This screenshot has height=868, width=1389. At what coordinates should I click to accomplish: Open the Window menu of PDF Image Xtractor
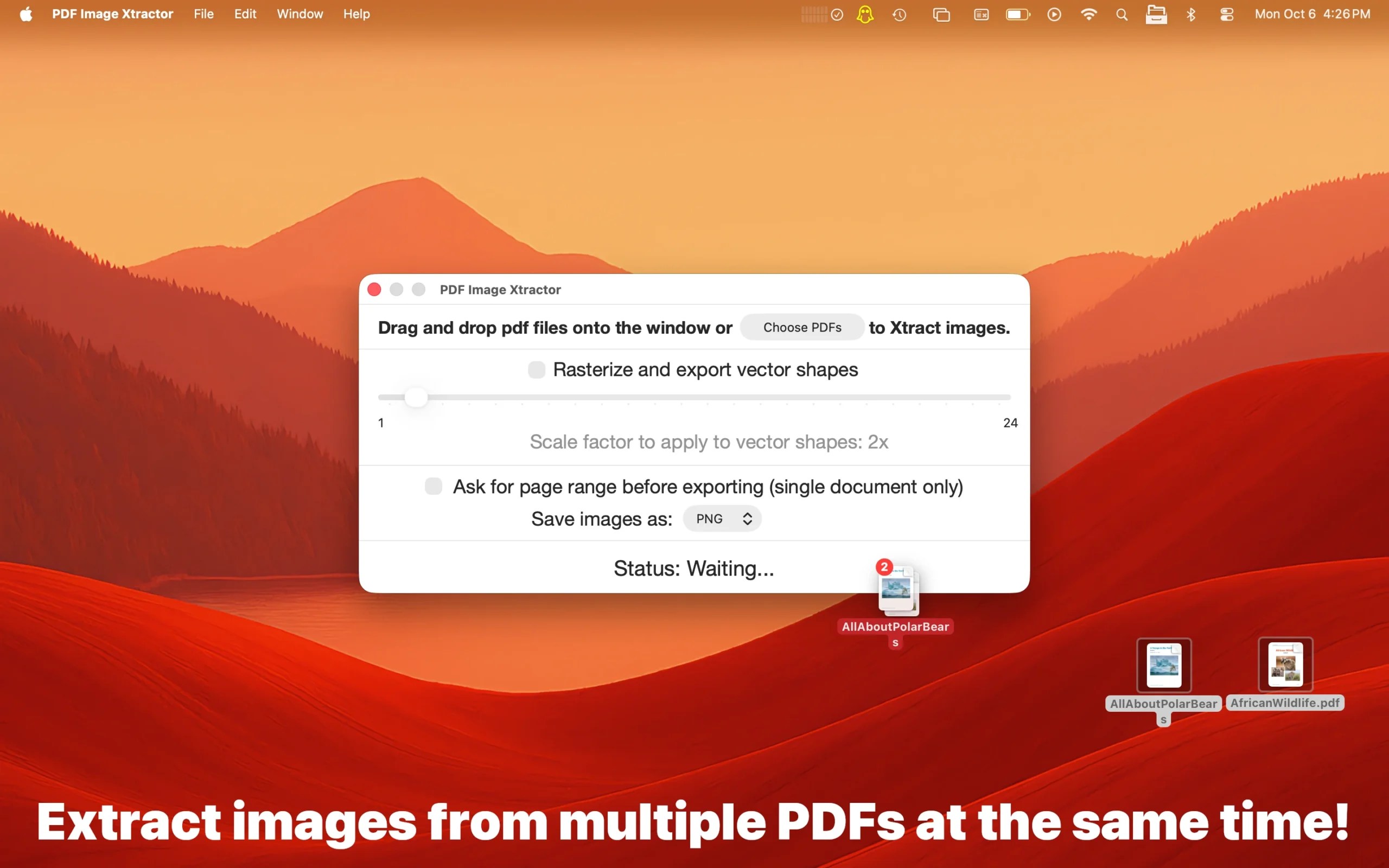point(299,14)
